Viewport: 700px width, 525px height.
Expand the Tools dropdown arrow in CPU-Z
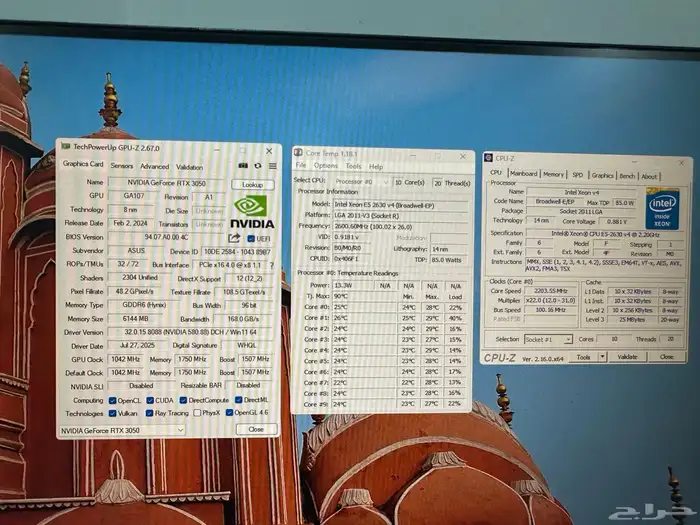[602, 357]
